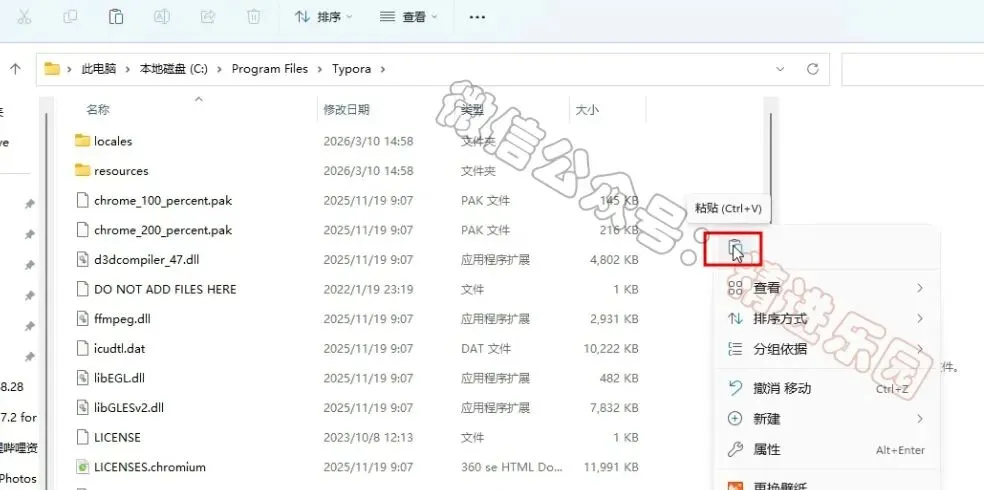Choose 属性 in context menu
This screenshot has height=490, width=984.
pos(826,450)
